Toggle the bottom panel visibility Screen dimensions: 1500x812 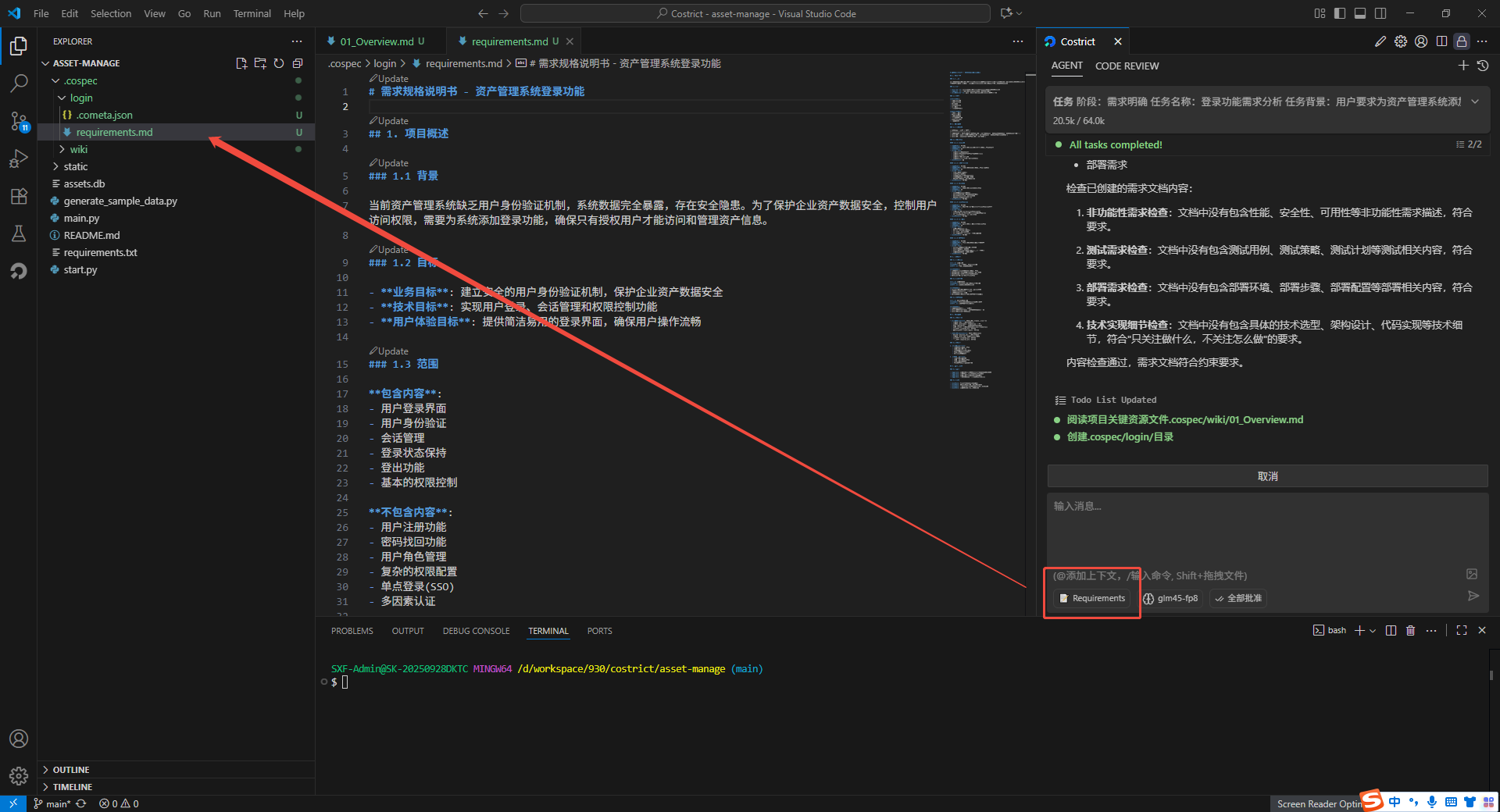pos(1360,13)
